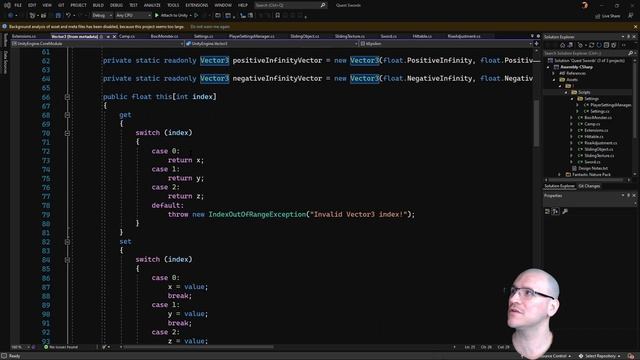Switch to the Settings.cs tab
This screenshot has height=360, width=640.
(x=203, y=36)
